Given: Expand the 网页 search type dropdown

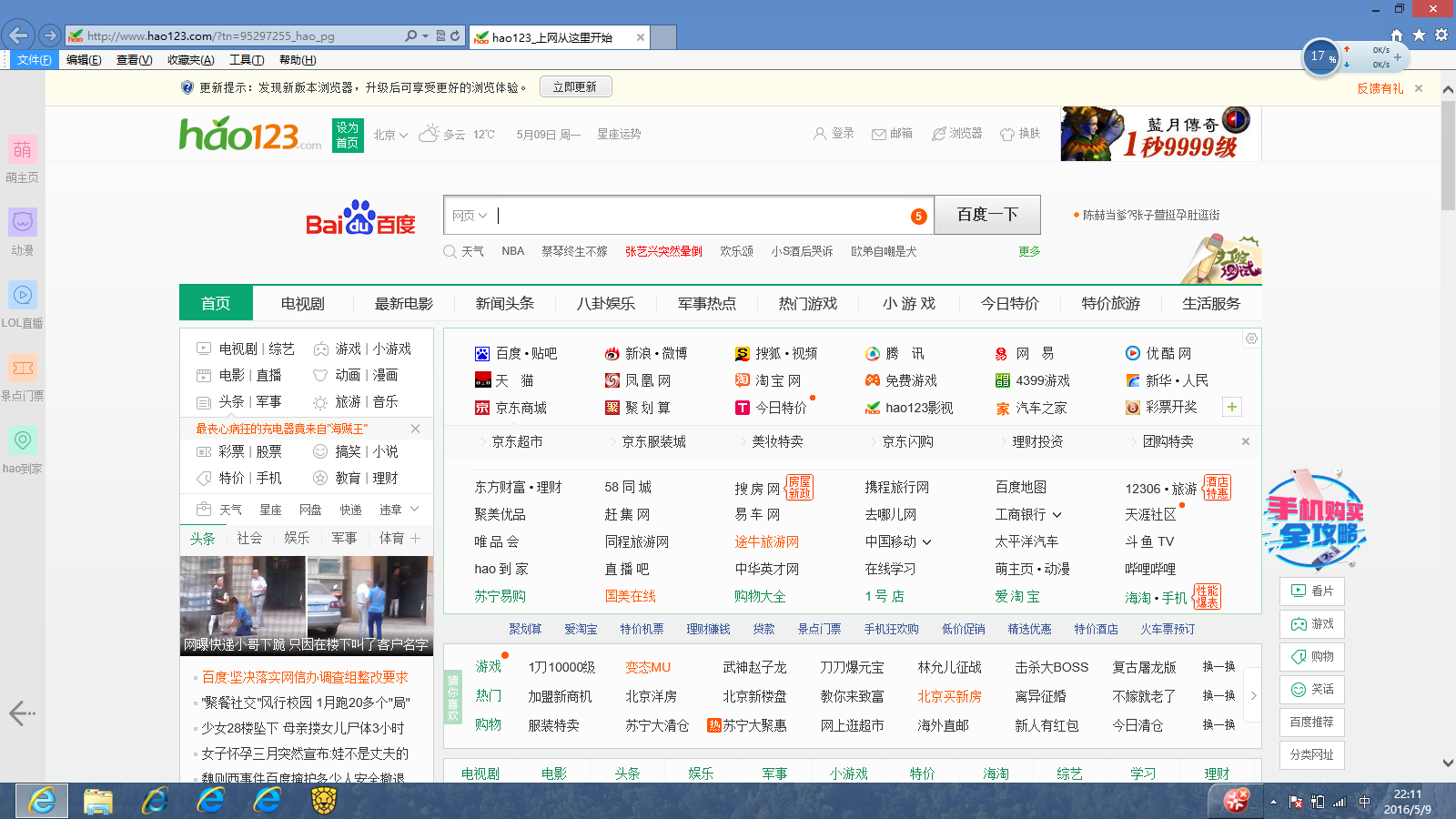Looking at the screenshot, I should coord(470,216).
